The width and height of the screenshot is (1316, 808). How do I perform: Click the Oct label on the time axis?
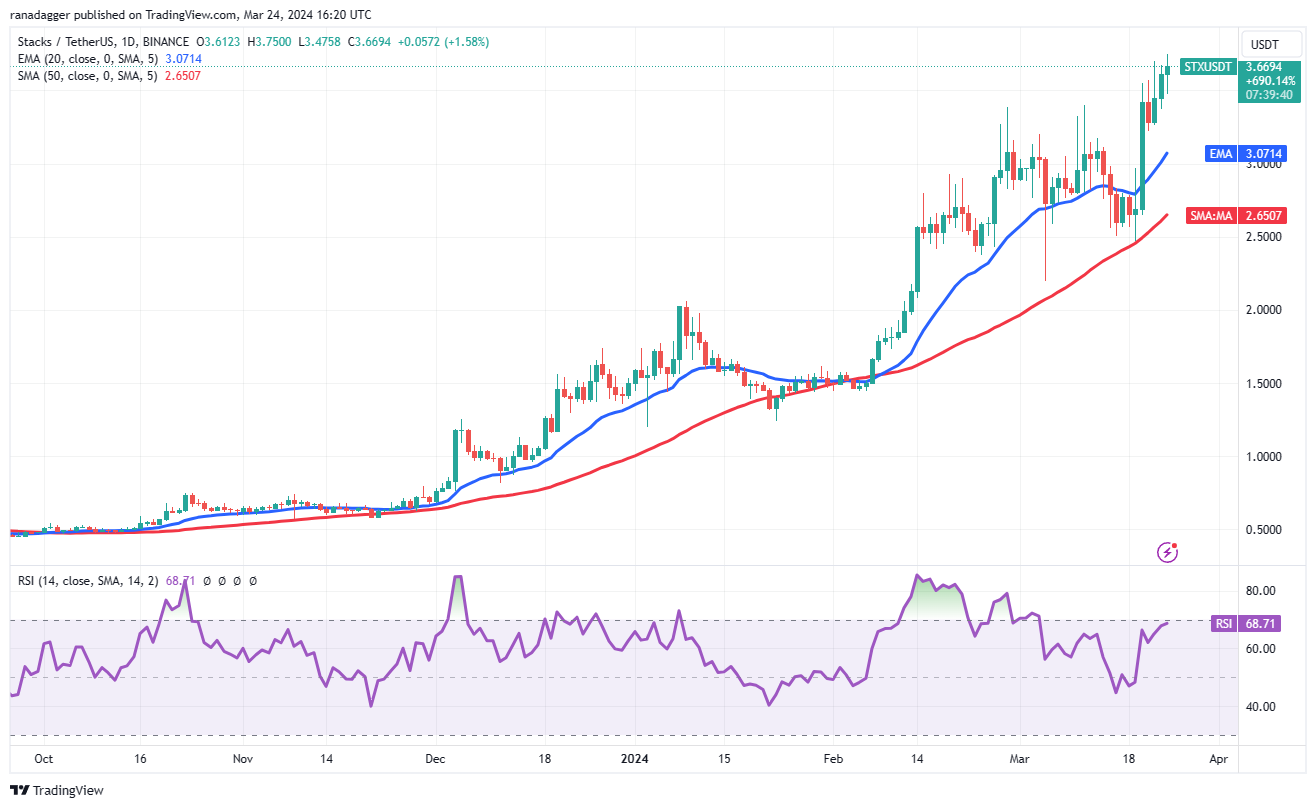point(43,759)
